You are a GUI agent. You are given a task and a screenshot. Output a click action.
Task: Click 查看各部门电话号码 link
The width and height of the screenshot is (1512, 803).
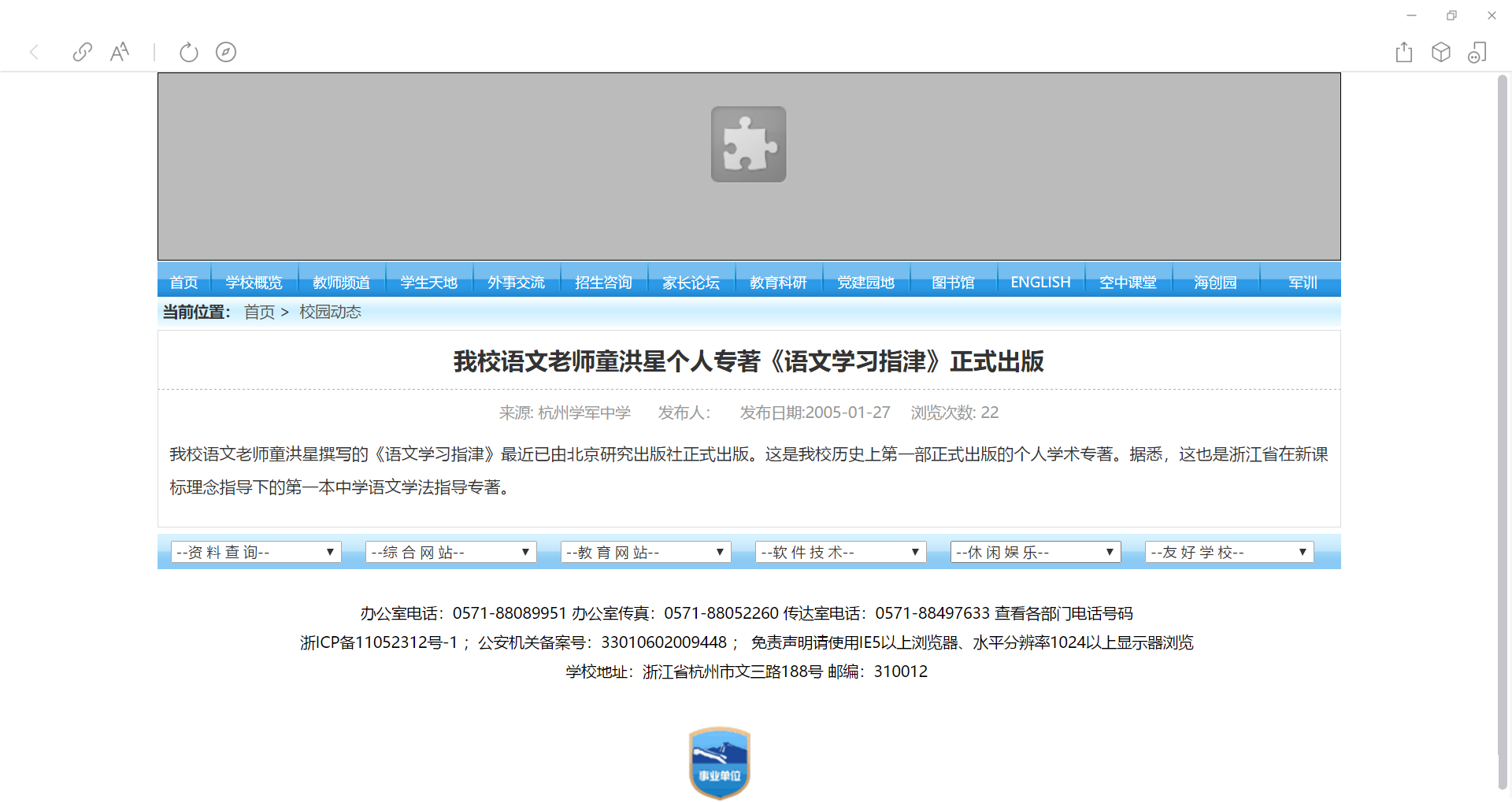(x=1064, y=613)
